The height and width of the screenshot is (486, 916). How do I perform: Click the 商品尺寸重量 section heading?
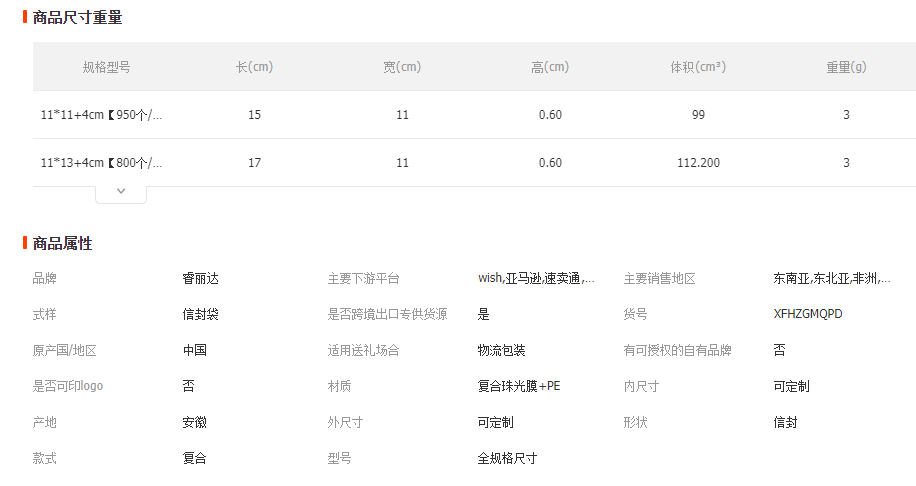77,17
